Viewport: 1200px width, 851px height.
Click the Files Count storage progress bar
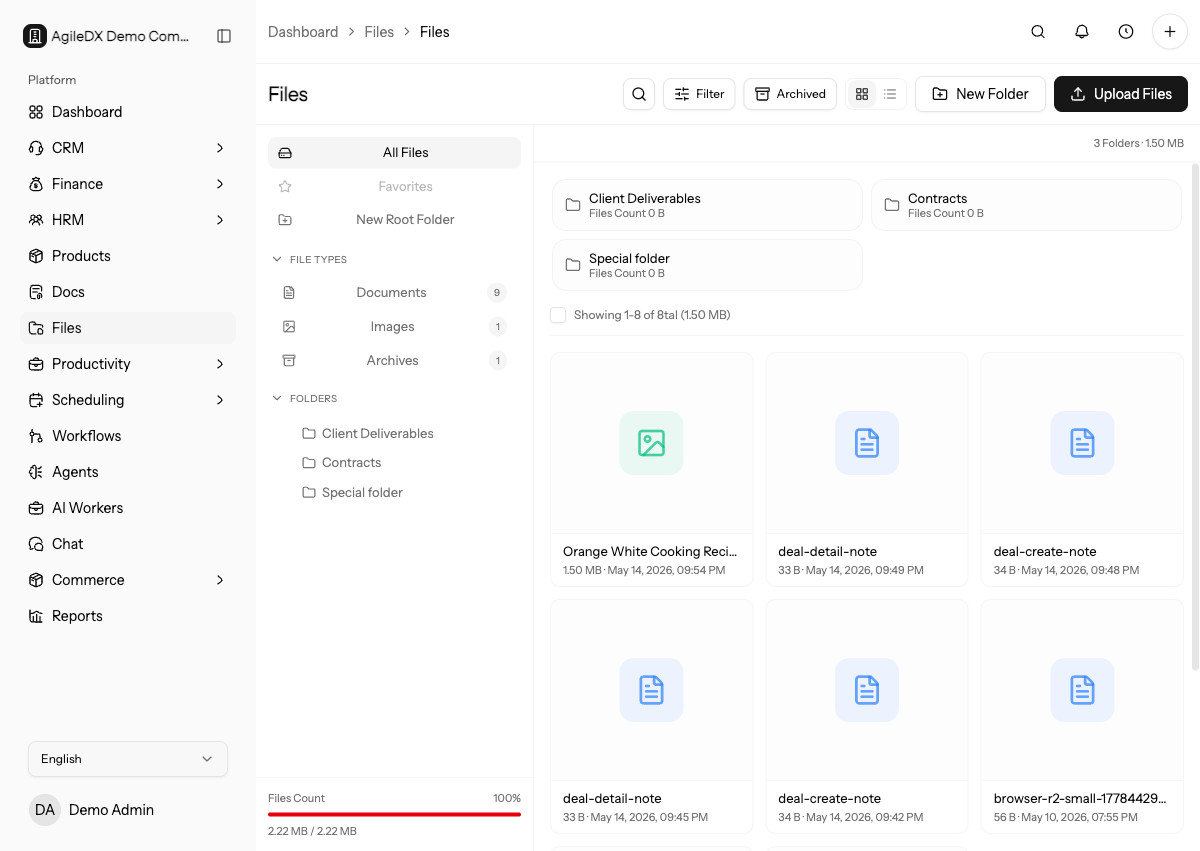click(394, 814)
